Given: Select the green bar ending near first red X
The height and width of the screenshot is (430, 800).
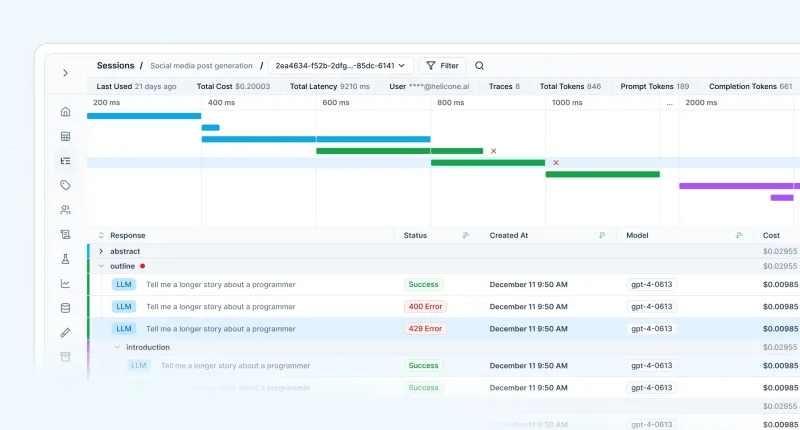Looking at the screenshot, I should (x=399, y=151).
